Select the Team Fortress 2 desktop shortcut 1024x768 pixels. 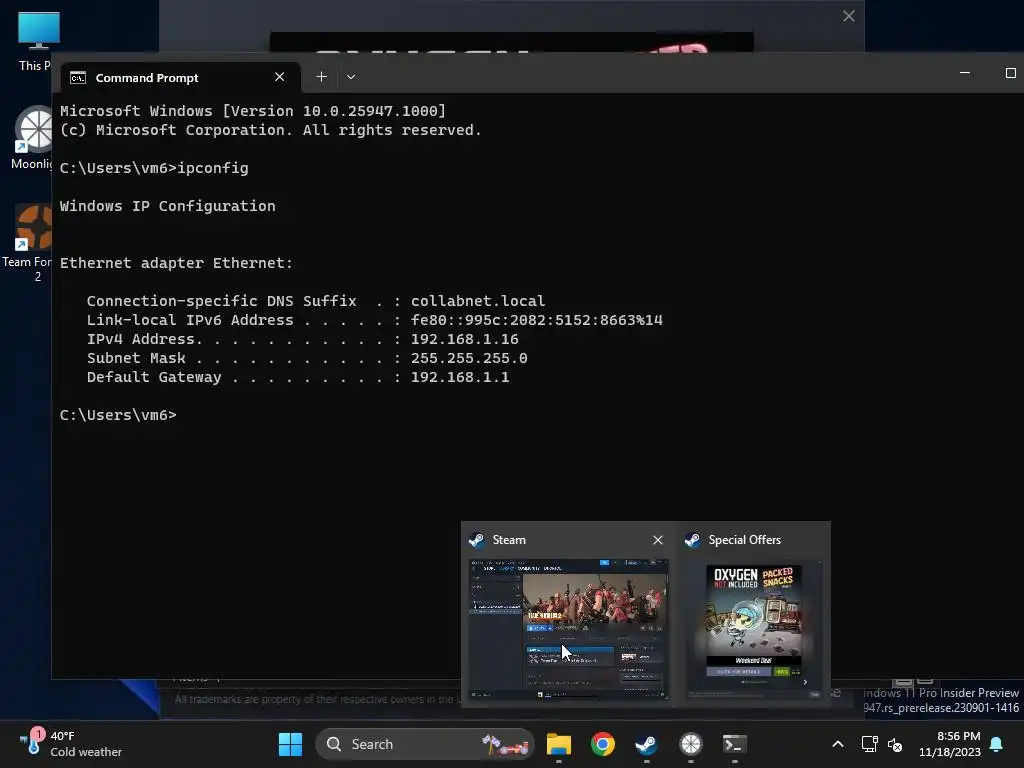pos(26,243)
